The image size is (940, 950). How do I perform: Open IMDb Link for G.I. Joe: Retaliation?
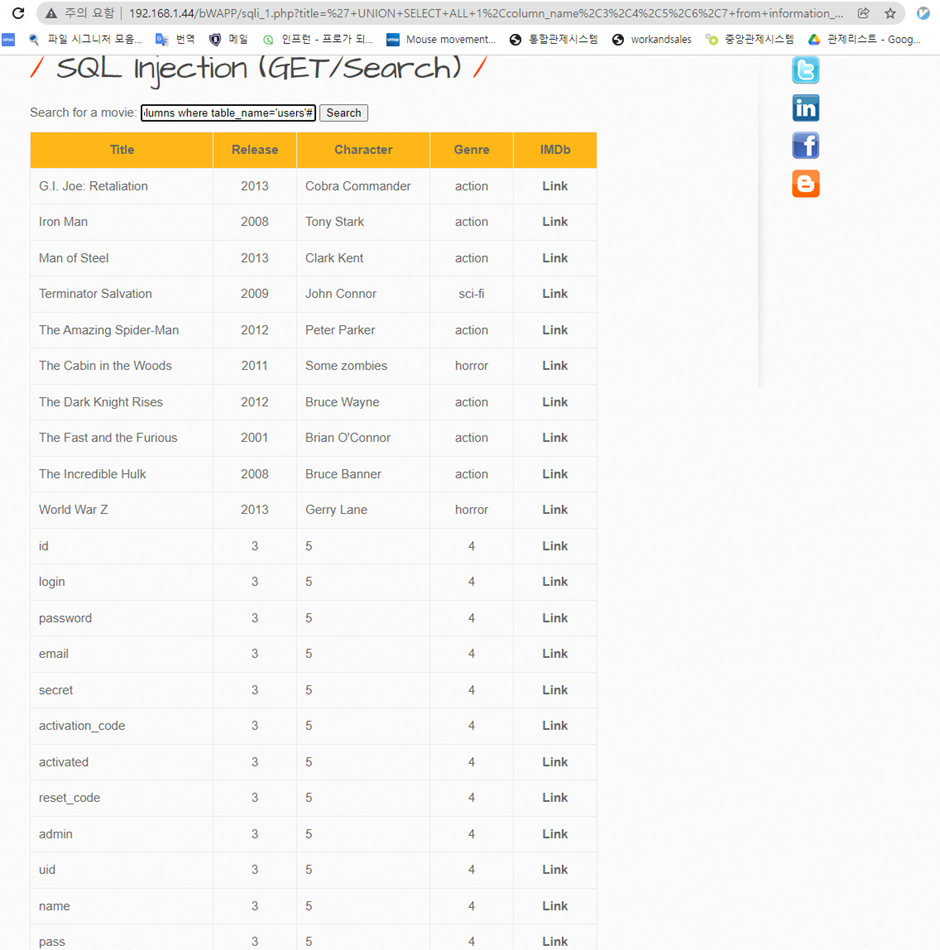click(x=555, y=186)
